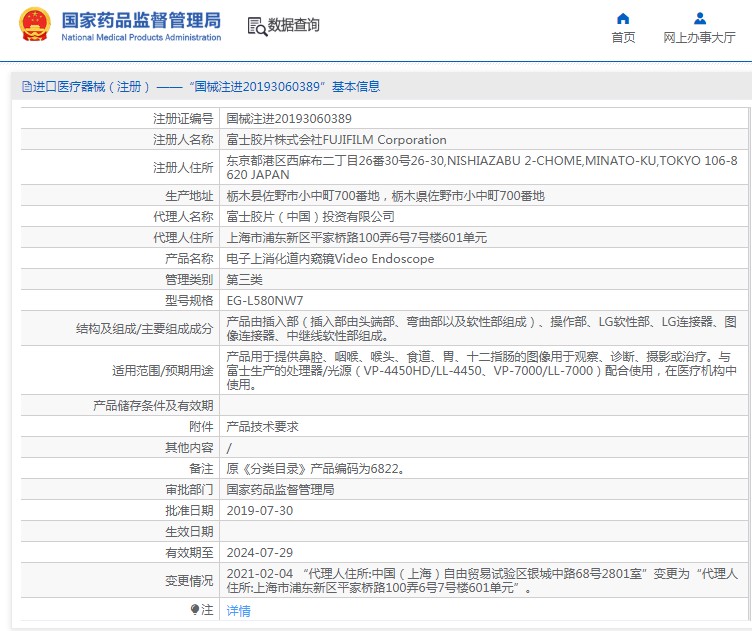Click the 代理人名称 label
The image size is (752, 631).
(183, 217)
